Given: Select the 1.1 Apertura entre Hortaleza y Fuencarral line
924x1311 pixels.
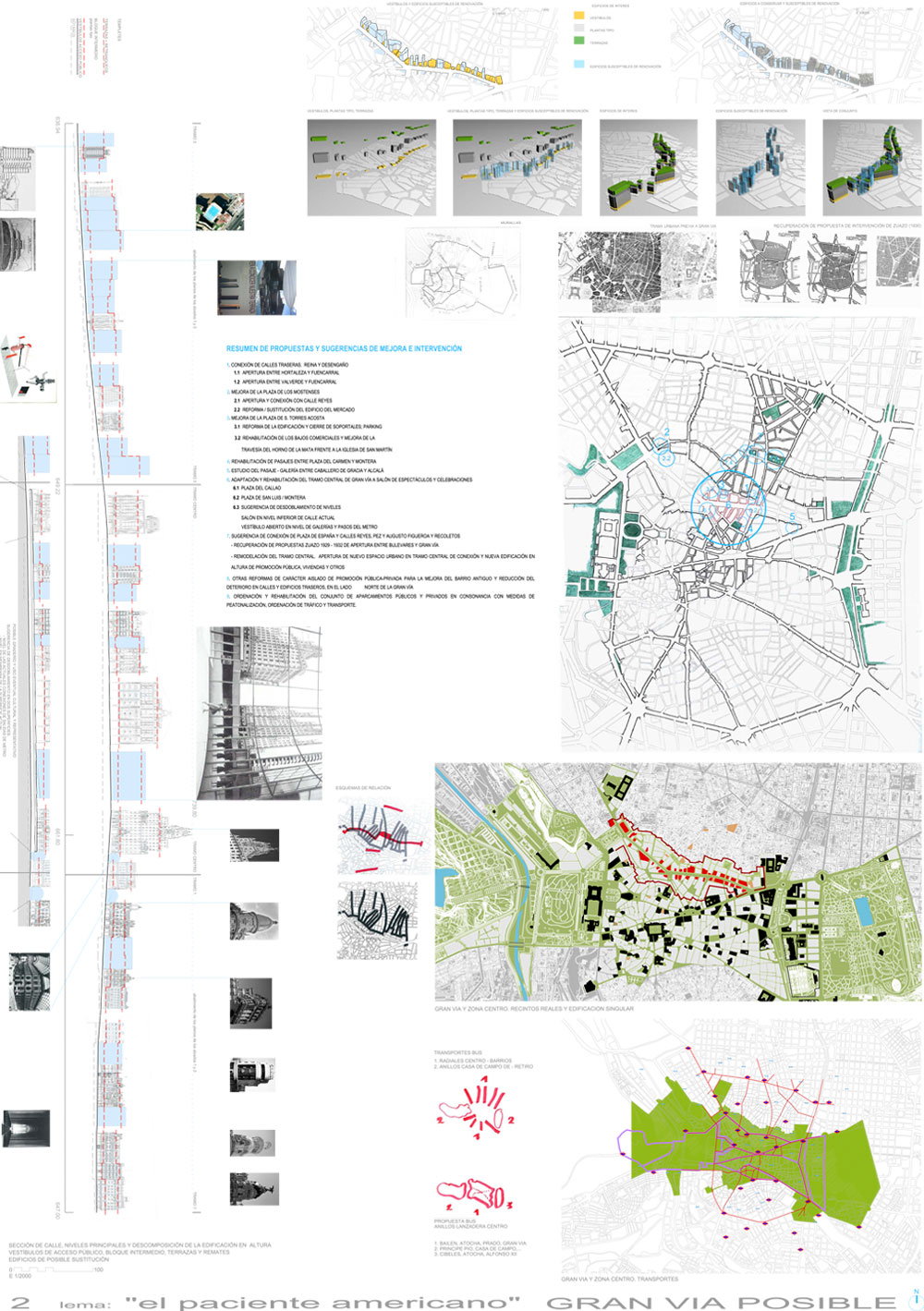Looking at the screenshot, I should (286, 372).
